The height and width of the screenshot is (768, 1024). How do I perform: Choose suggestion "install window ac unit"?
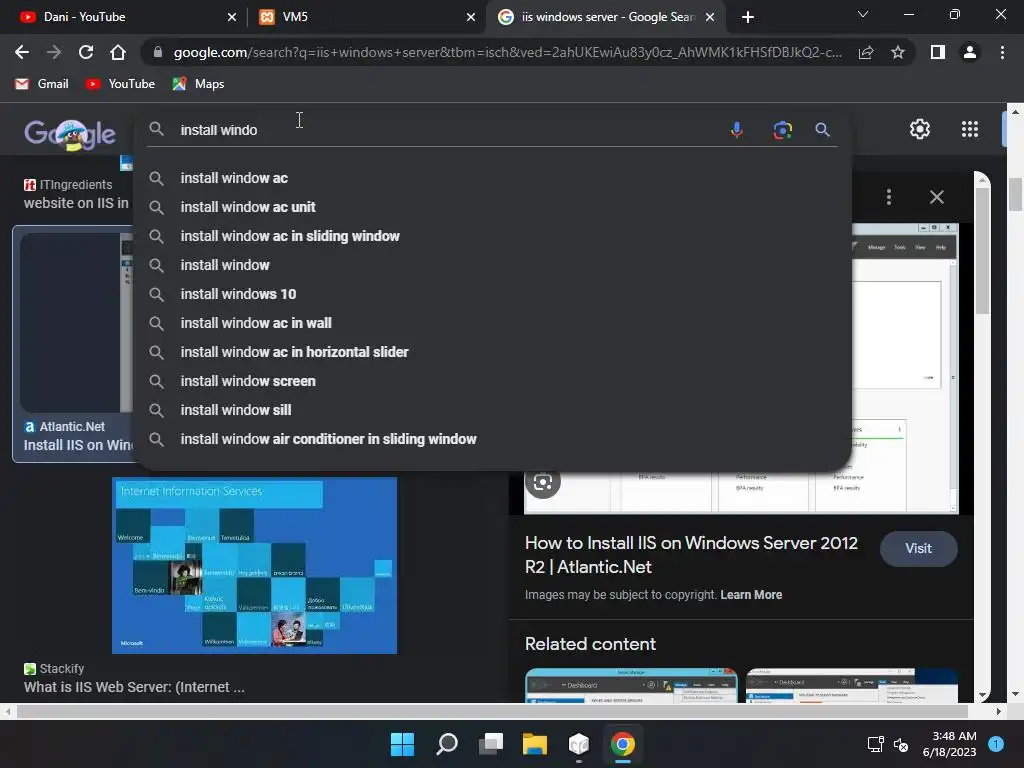click(492, 207)
